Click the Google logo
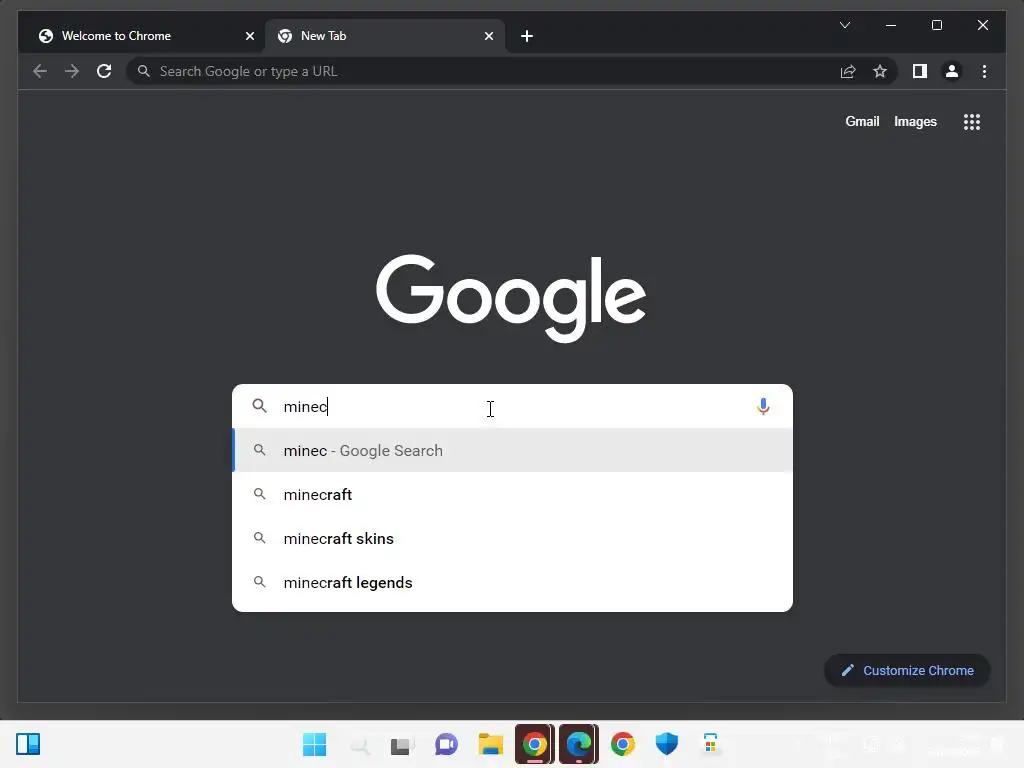This screenshot has width=1024, height=768. (511, 298)
